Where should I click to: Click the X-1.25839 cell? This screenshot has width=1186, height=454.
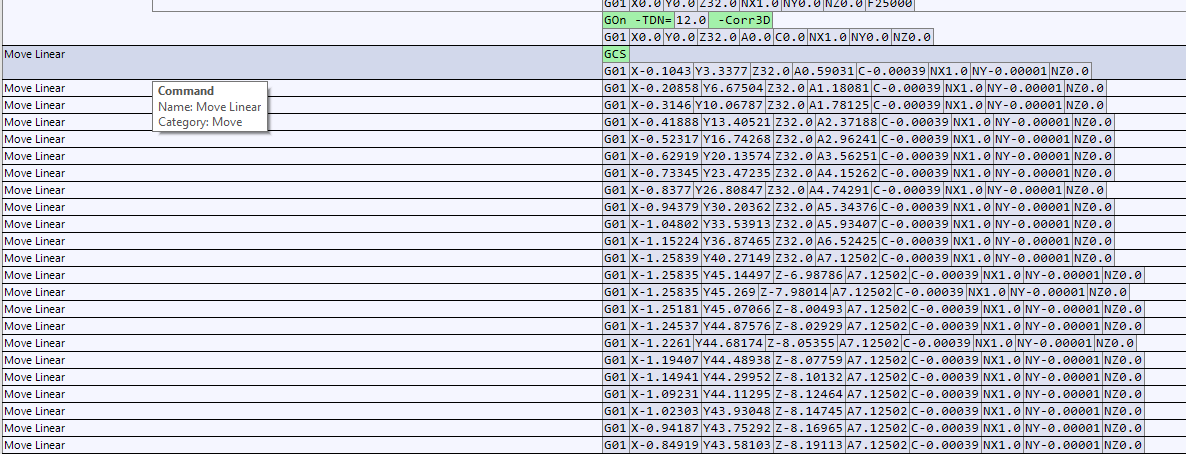tap(665, 258)
